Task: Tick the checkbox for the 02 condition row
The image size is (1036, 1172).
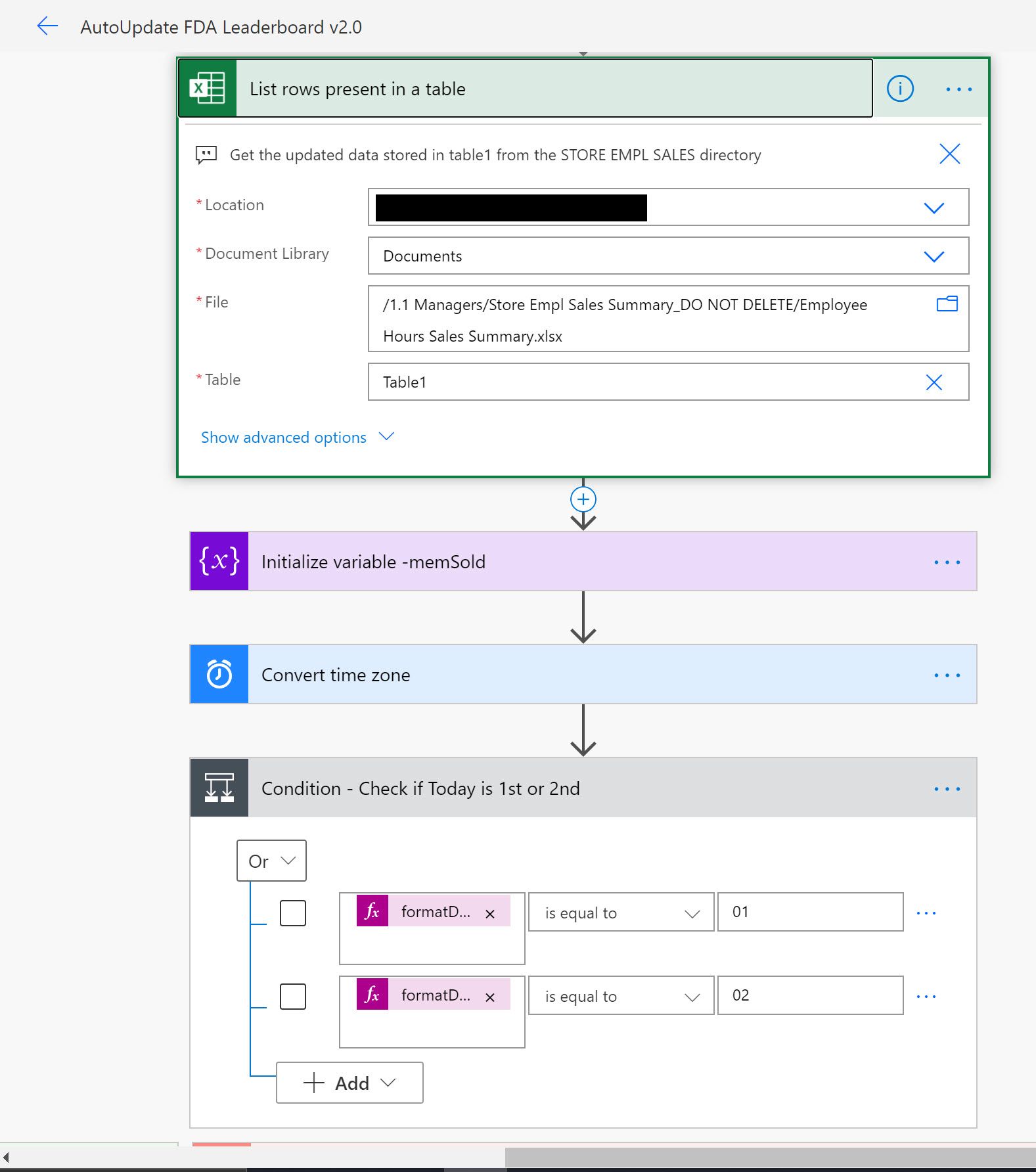Action: pos(293,996)
